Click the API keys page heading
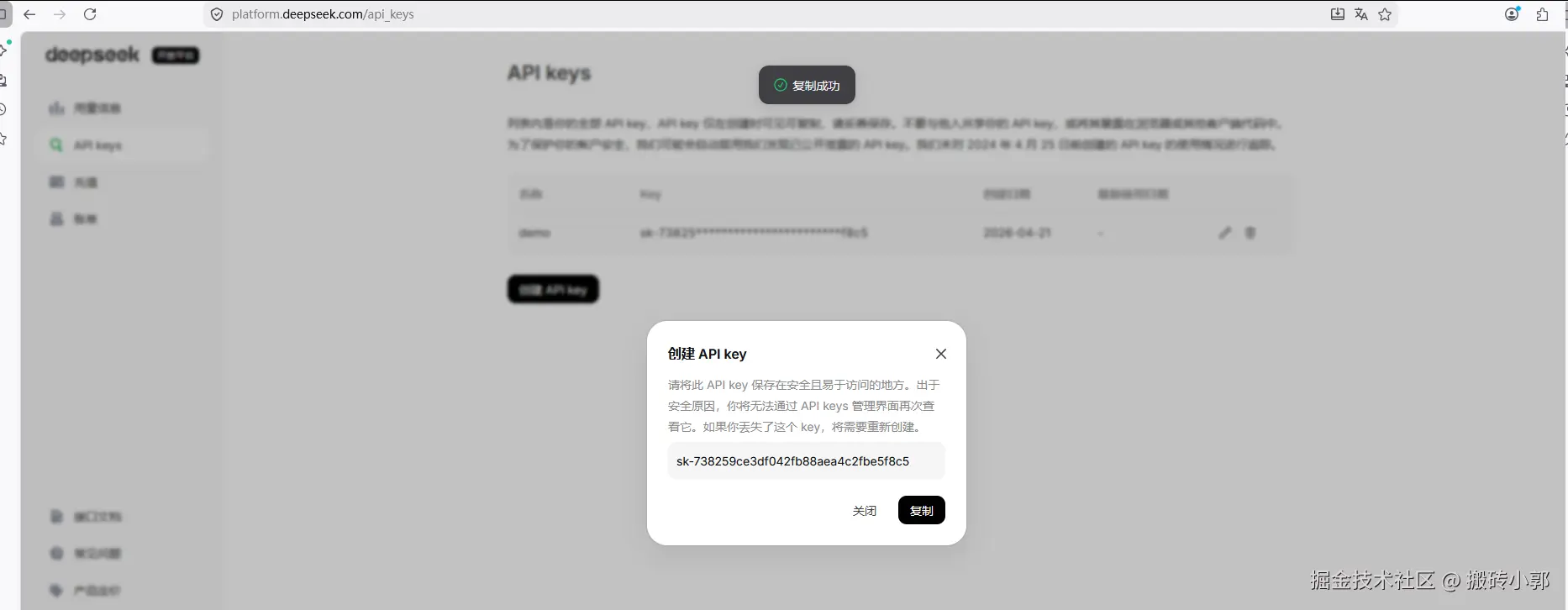 pos(549,73)
